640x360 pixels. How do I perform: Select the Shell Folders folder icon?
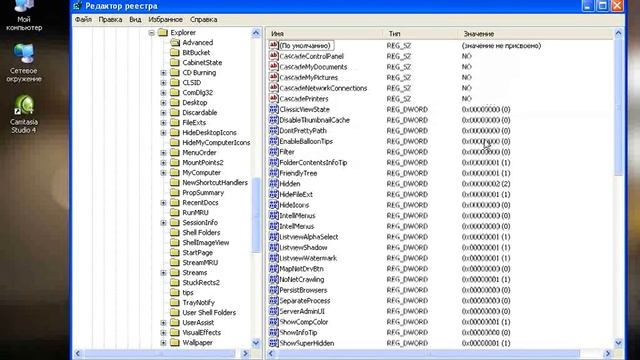click(175, 232)
